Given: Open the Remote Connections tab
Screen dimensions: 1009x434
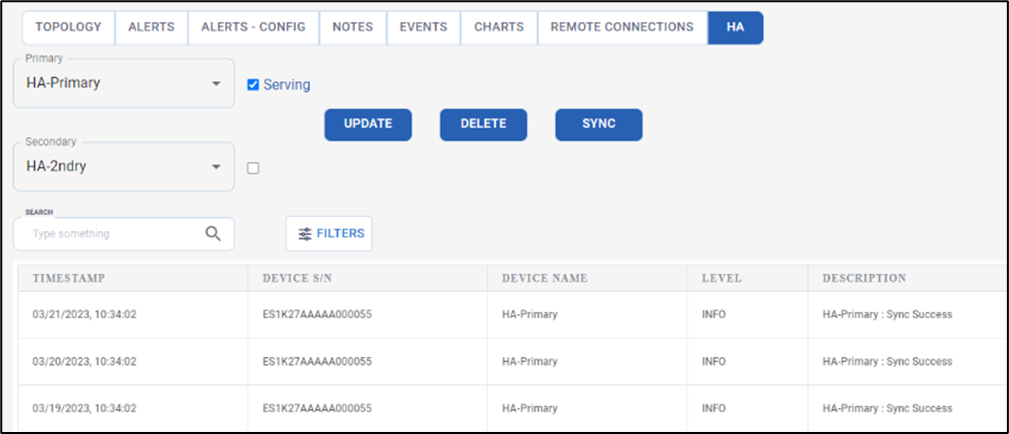Looking at the screenshot, I should pos(621,27).
